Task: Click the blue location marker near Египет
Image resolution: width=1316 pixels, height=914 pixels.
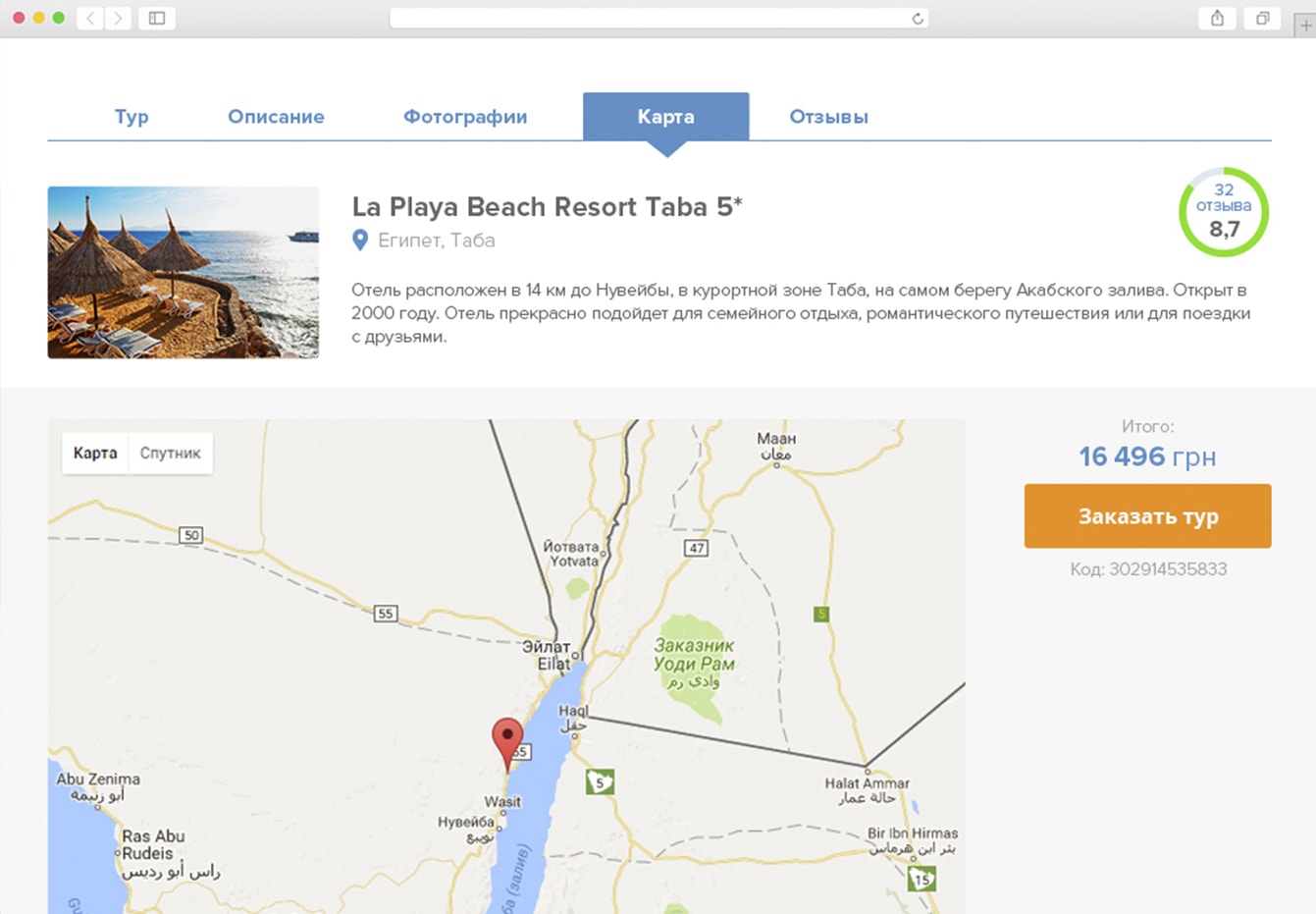Action: (360, 240)
